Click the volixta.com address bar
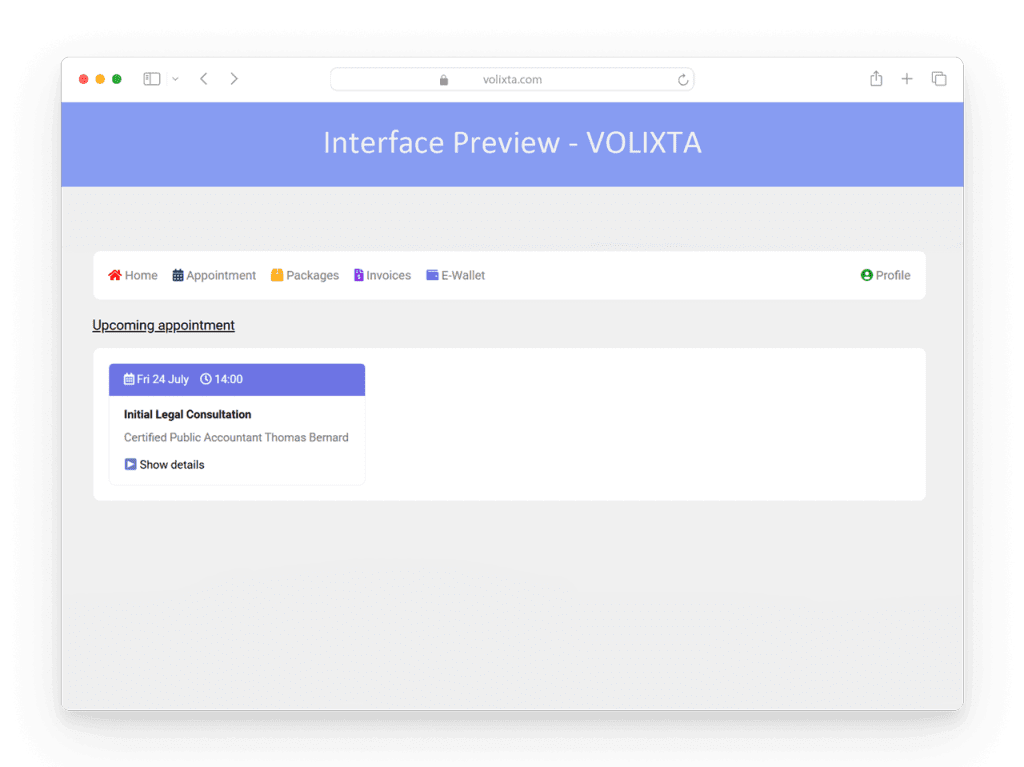 [x=512, y=80]
